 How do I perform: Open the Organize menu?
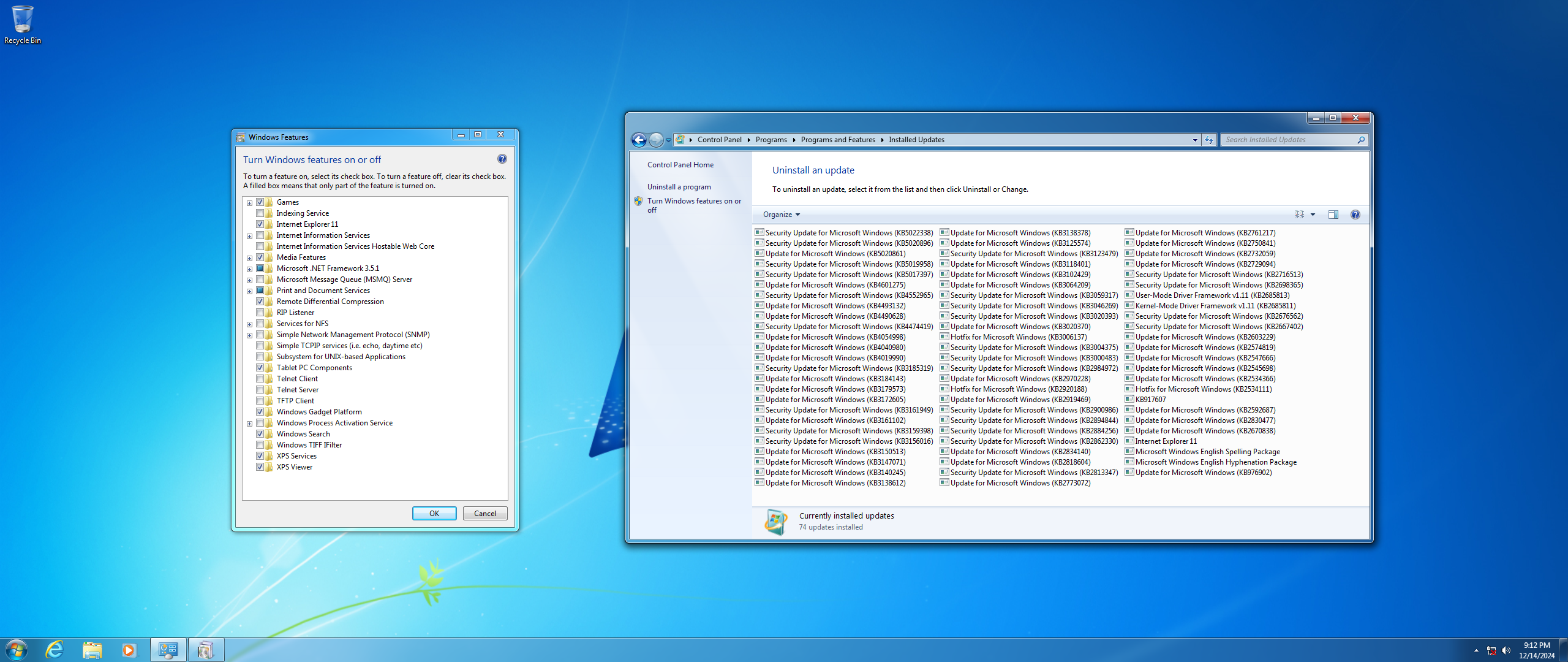(782, 215)
